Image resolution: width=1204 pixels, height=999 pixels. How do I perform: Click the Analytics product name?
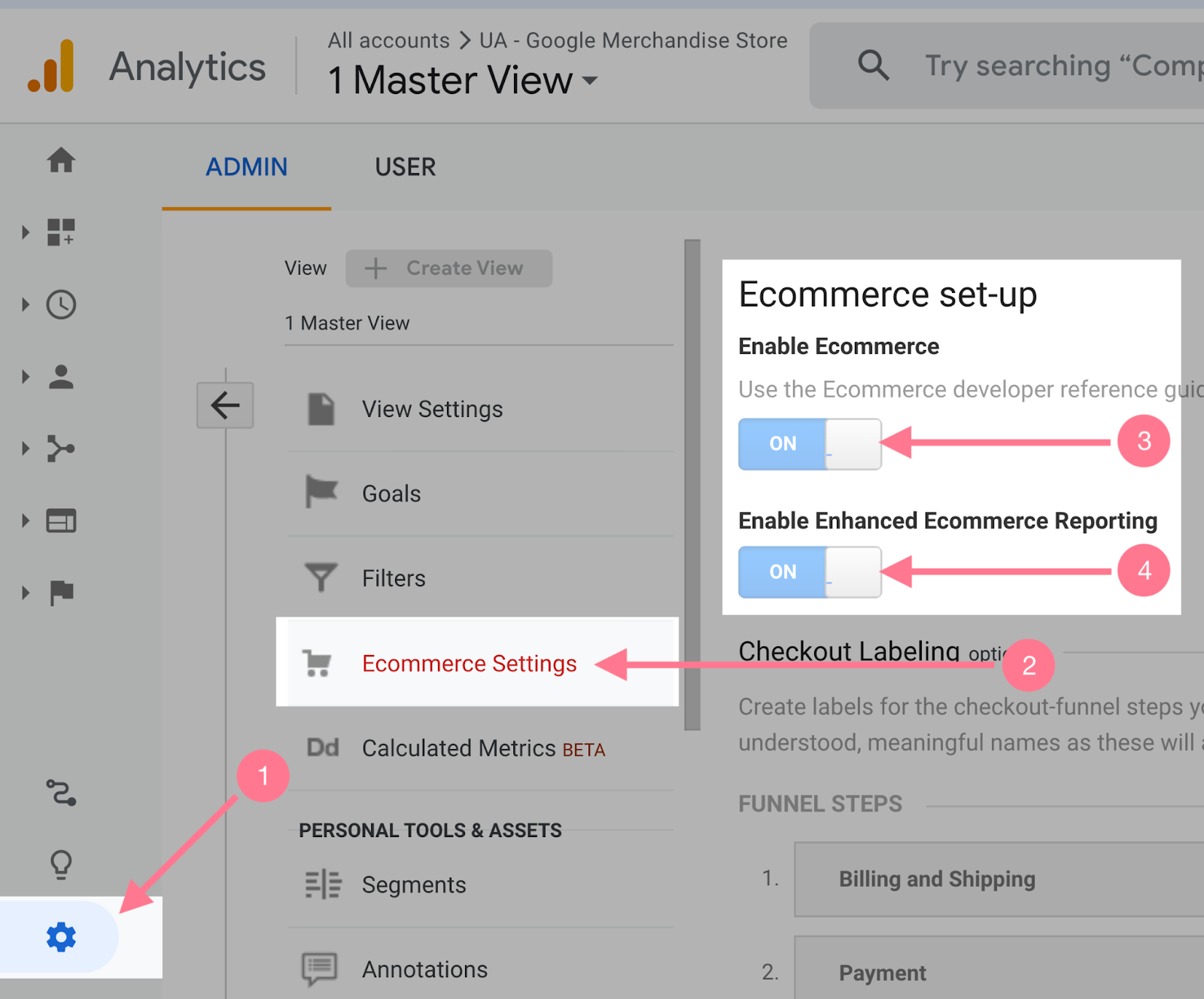(187, 66)
